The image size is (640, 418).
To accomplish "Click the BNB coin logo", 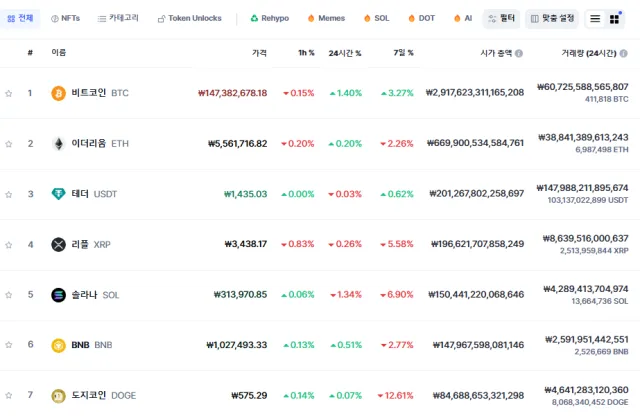I will point(58,345).
